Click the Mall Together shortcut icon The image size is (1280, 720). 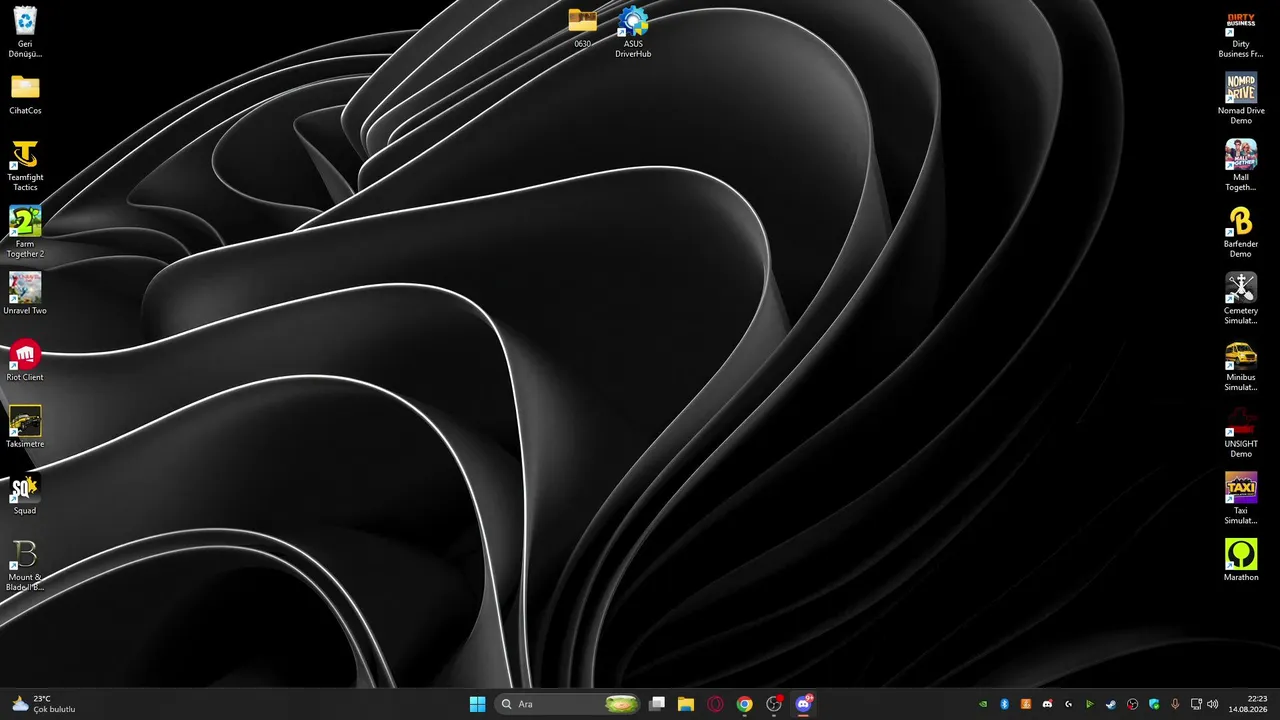coord(1241,165)
